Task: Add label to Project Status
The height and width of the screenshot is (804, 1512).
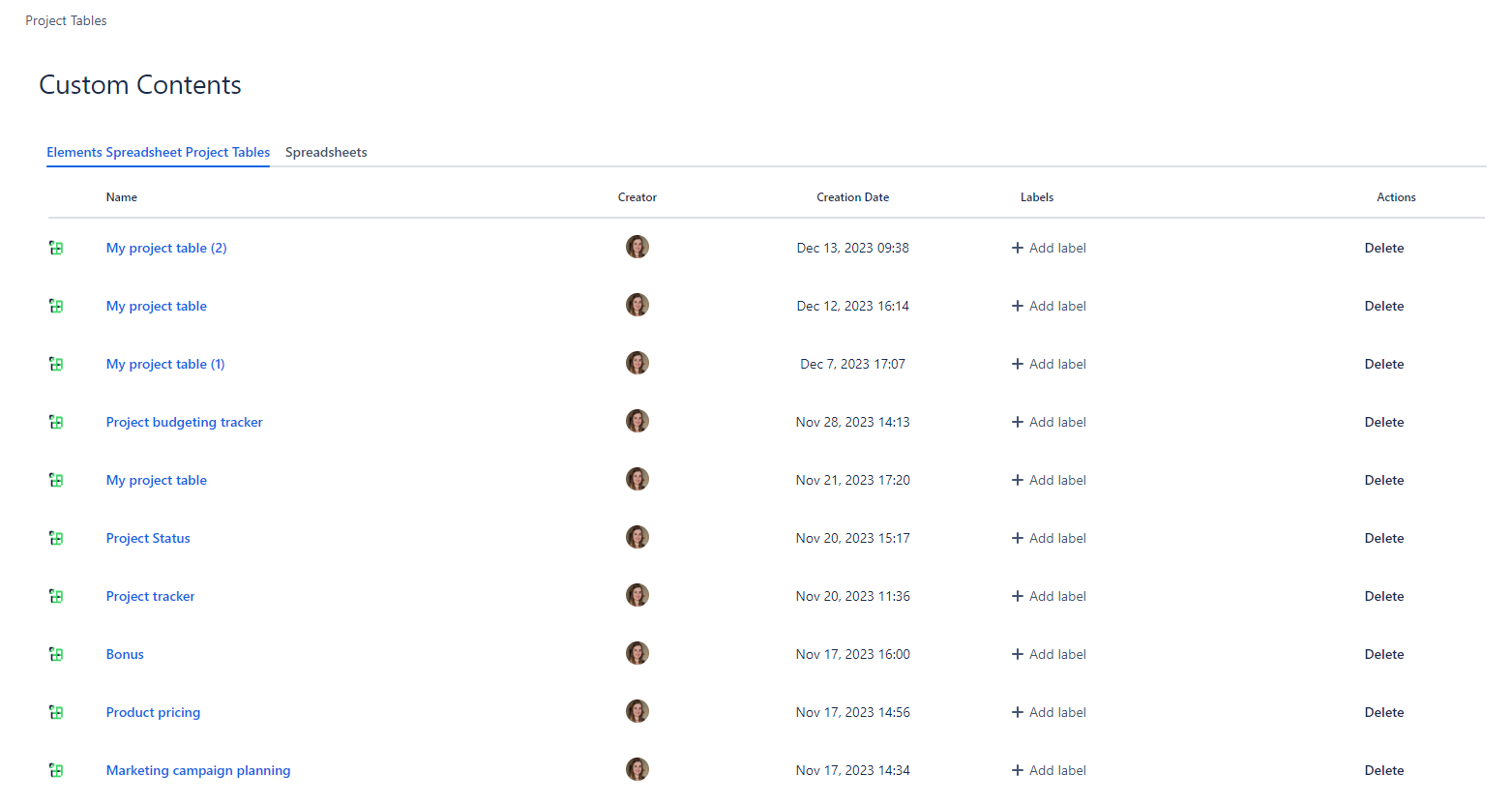Action: (x=1048, y=537)
